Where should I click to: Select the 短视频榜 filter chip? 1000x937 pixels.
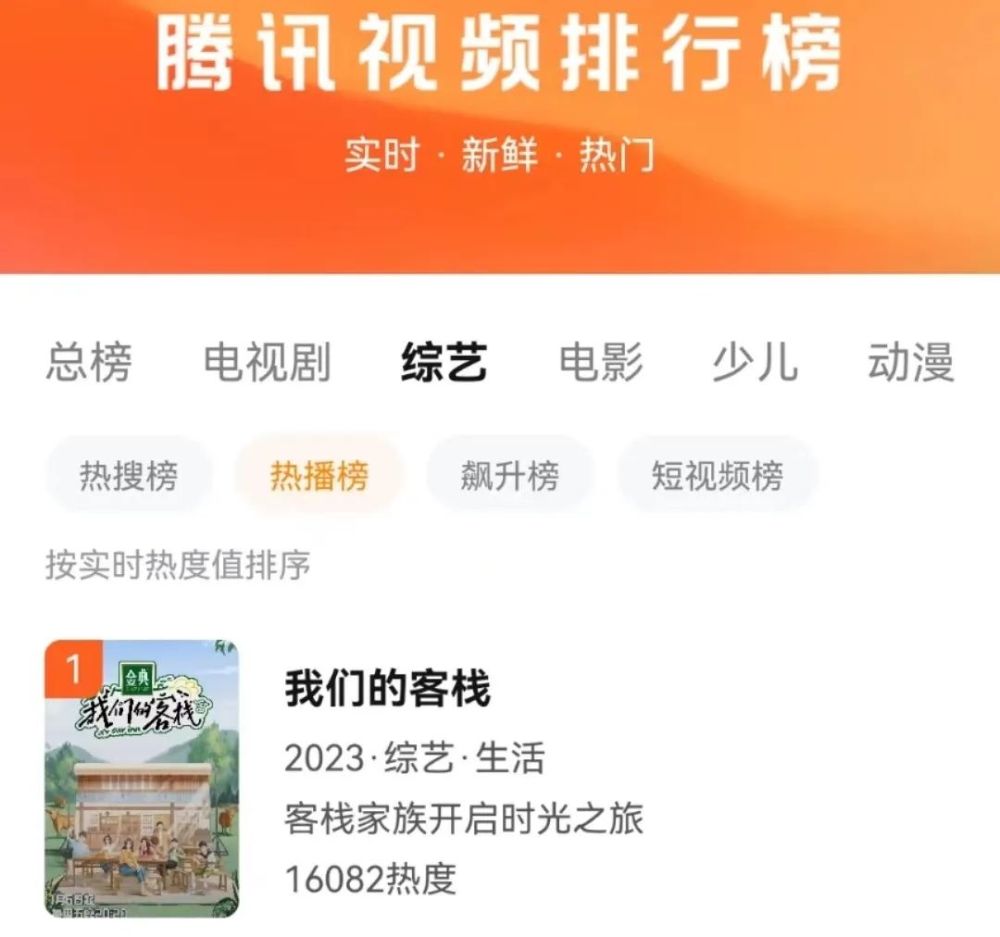point(717,475)
